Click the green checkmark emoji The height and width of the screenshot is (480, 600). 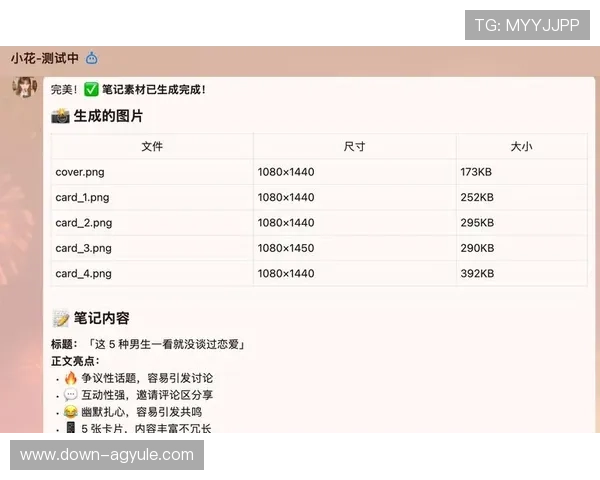click(x=91, y=90)
